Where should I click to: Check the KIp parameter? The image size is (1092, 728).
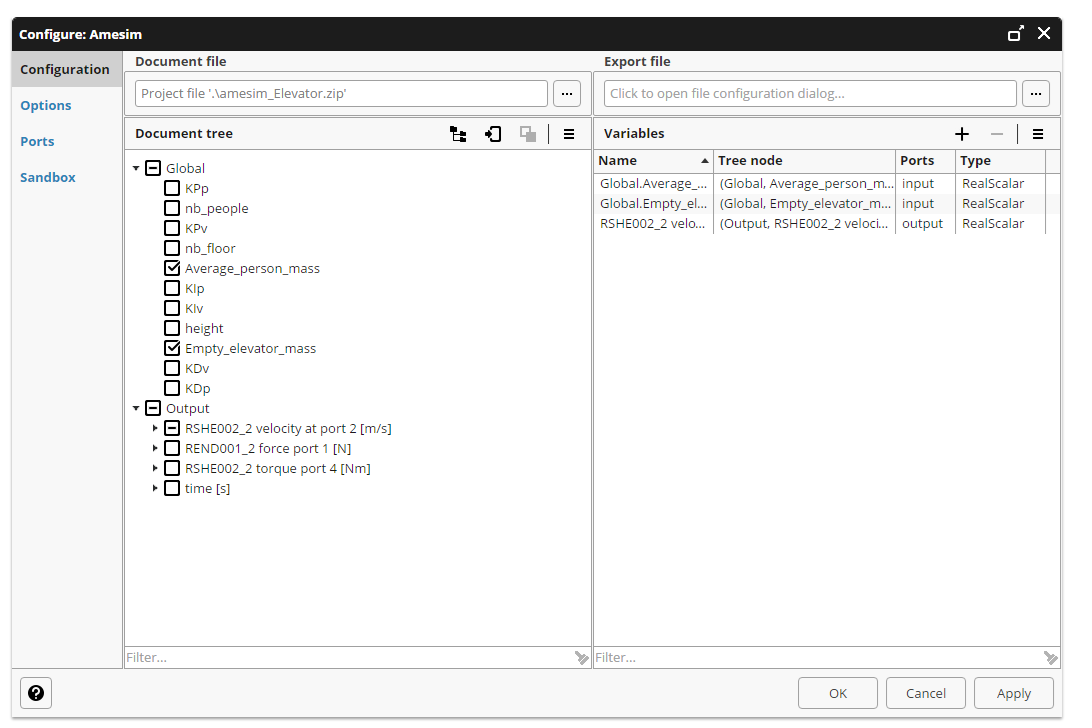click(172, 288)
